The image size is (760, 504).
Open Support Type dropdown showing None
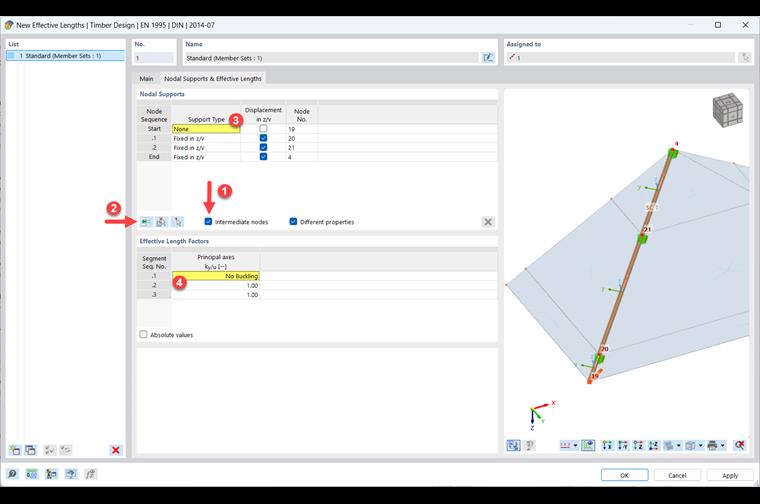click(x=206, y=129)
